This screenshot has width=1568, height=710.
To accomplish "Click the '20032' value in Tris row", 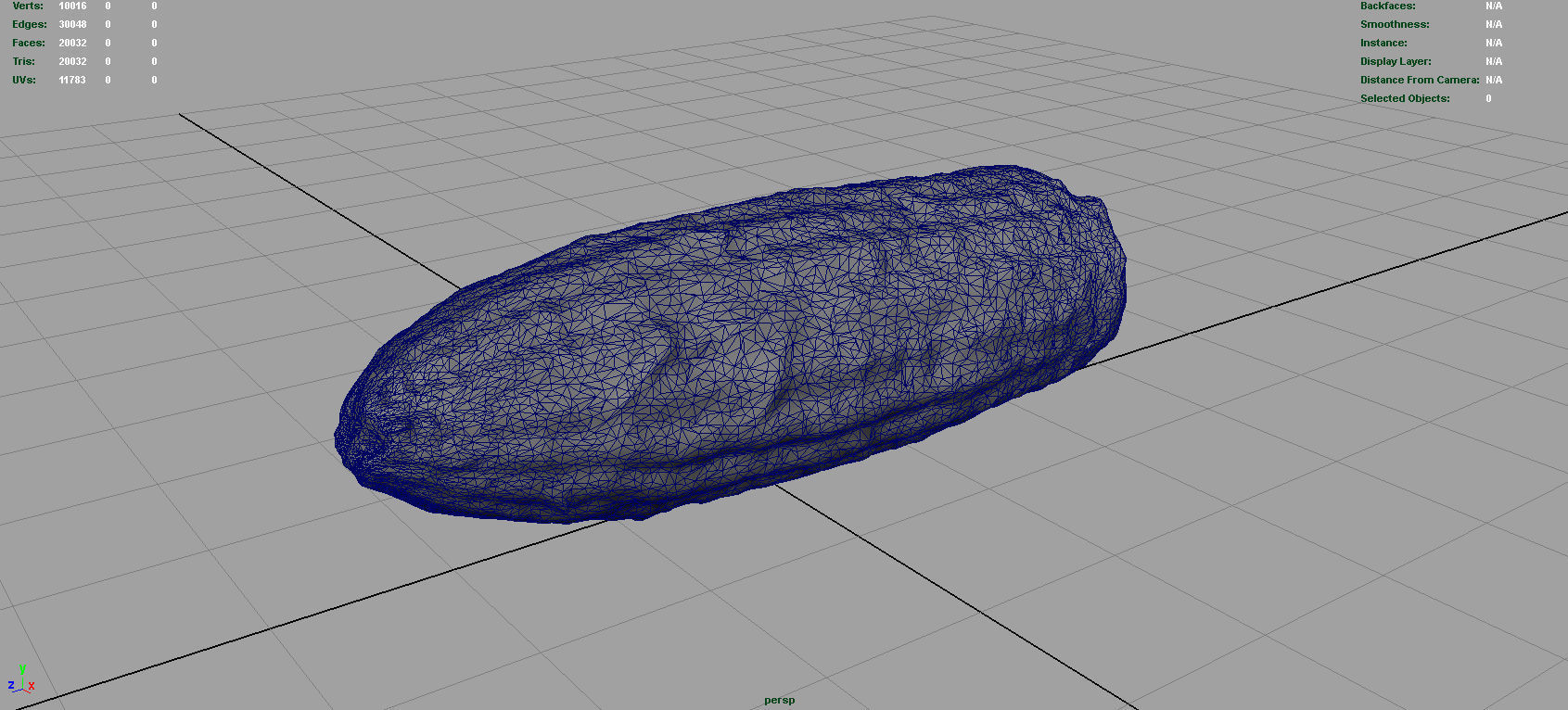I will pyautogui.click(x=72, y=61).
